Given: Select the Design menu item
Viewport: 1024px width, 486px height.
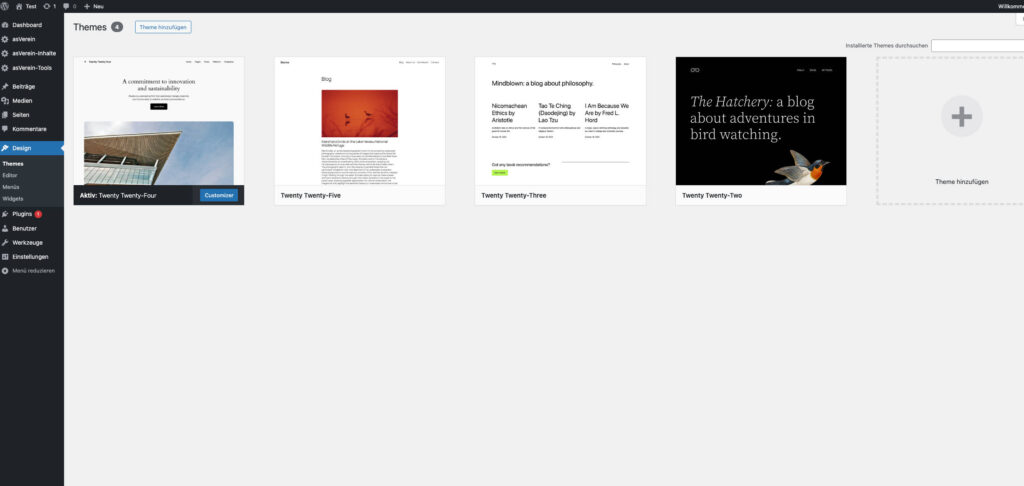Looking at the screenshot, I should tap(32, 148).
